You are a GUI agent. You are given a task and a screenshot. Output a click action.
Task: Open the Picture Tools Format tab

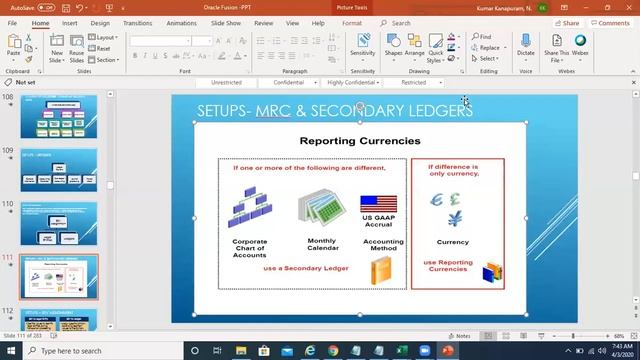click(352, 23)
